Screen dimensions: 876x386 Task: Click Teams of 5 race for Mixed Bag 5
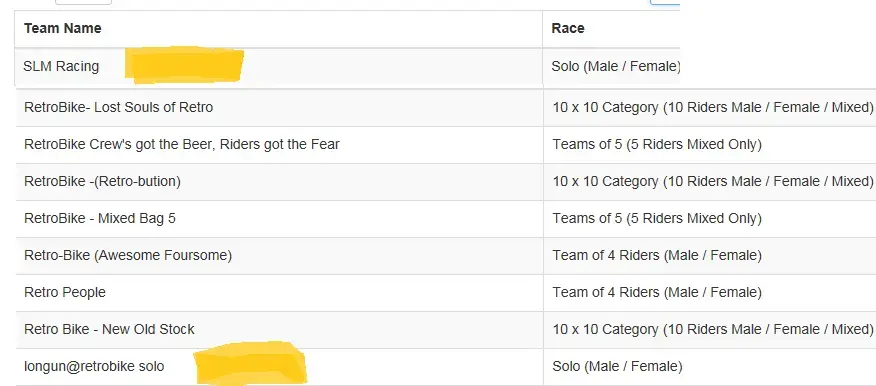pos(657,218)
